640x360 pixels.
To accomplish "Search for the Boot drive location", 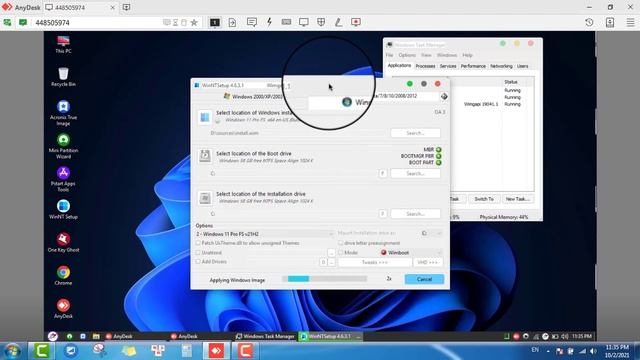I will pos(416,173).
